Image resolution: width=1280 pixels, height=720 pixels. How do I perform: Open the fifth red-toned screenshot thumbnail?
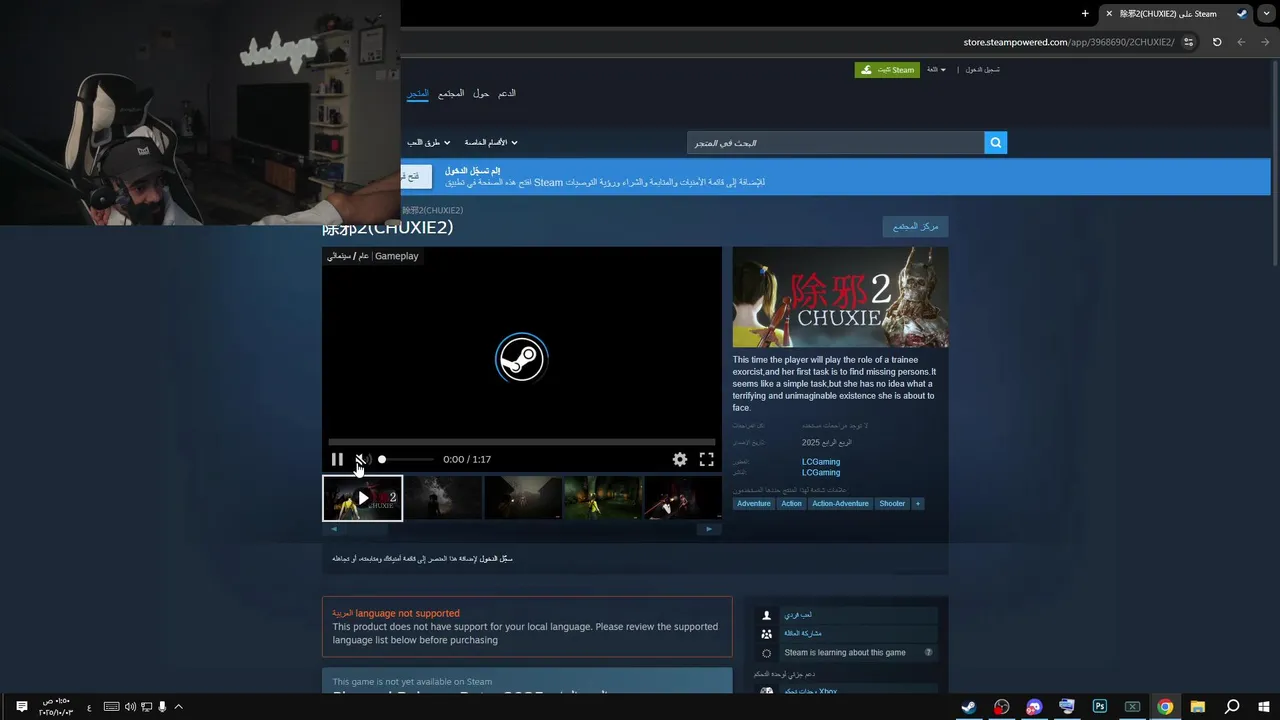[683, 497]
